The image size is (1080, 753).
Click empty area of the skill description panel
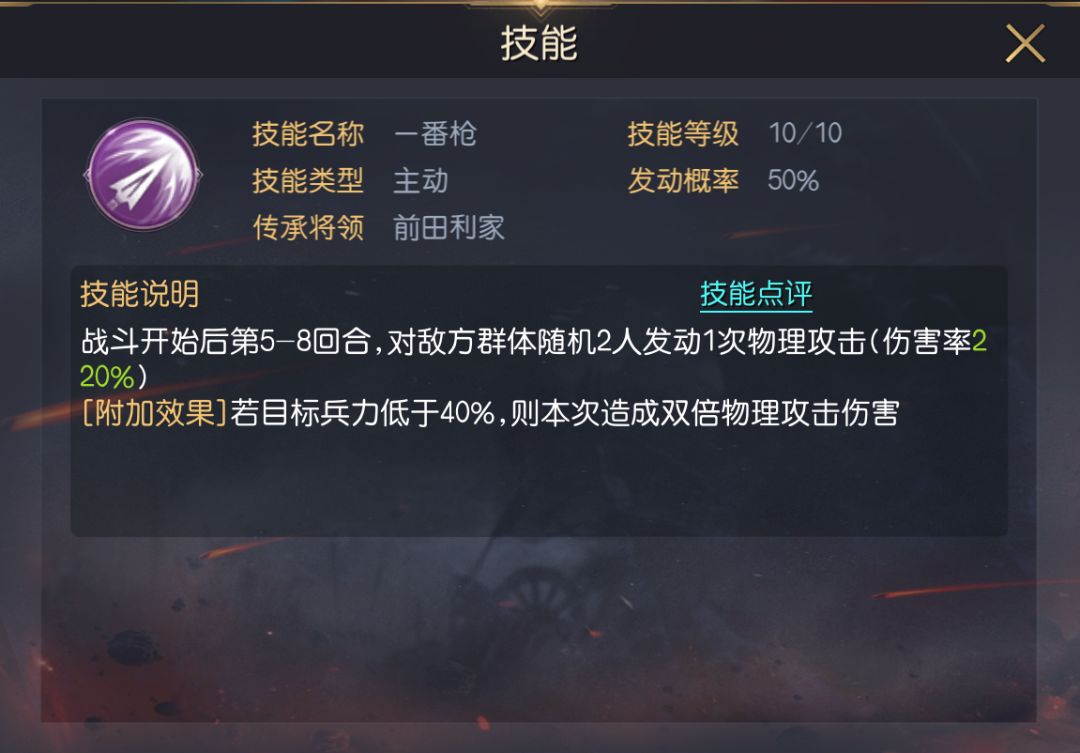[539, 486]
